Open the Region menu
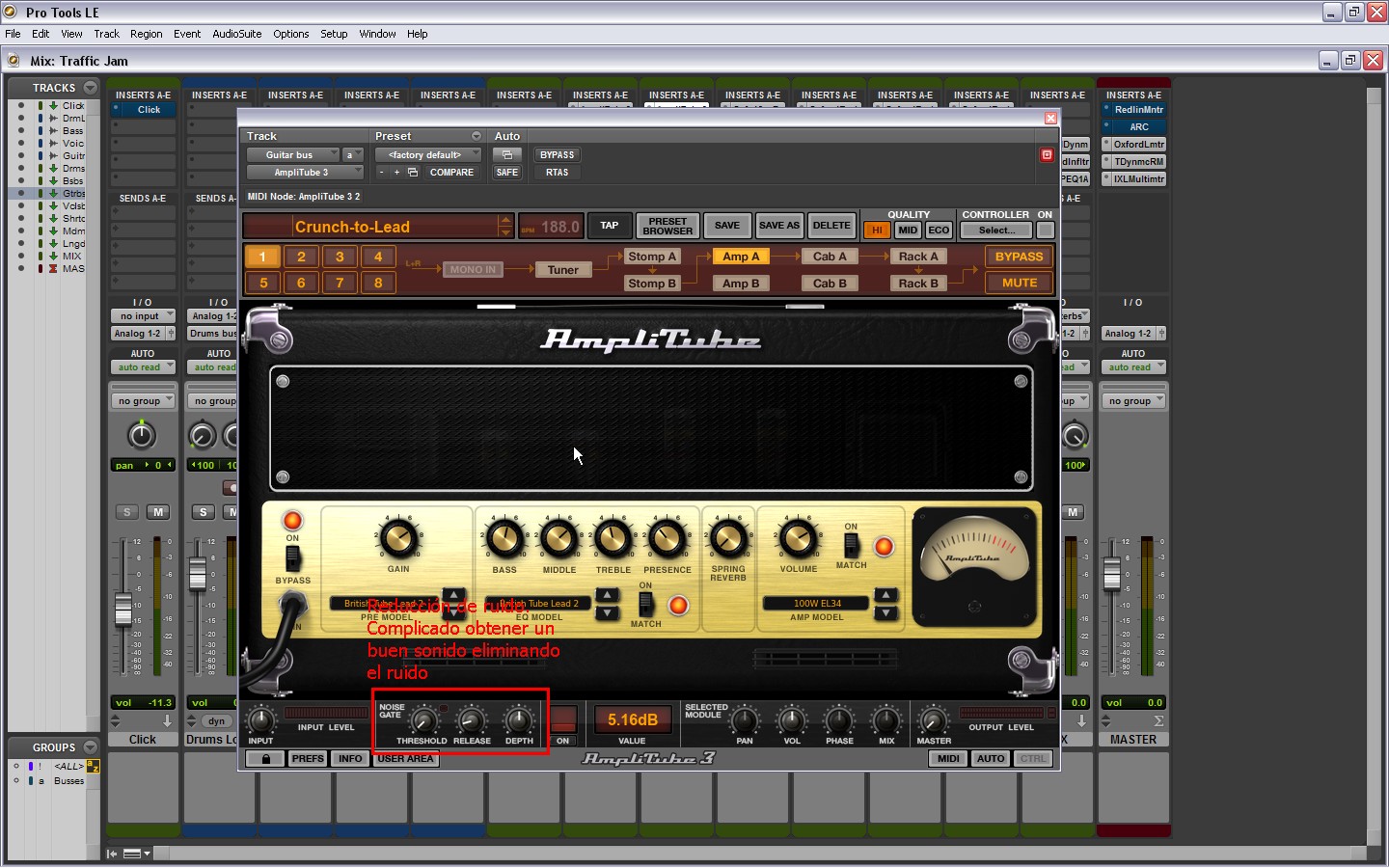The image size is (1389, 868). click(146, 34)
